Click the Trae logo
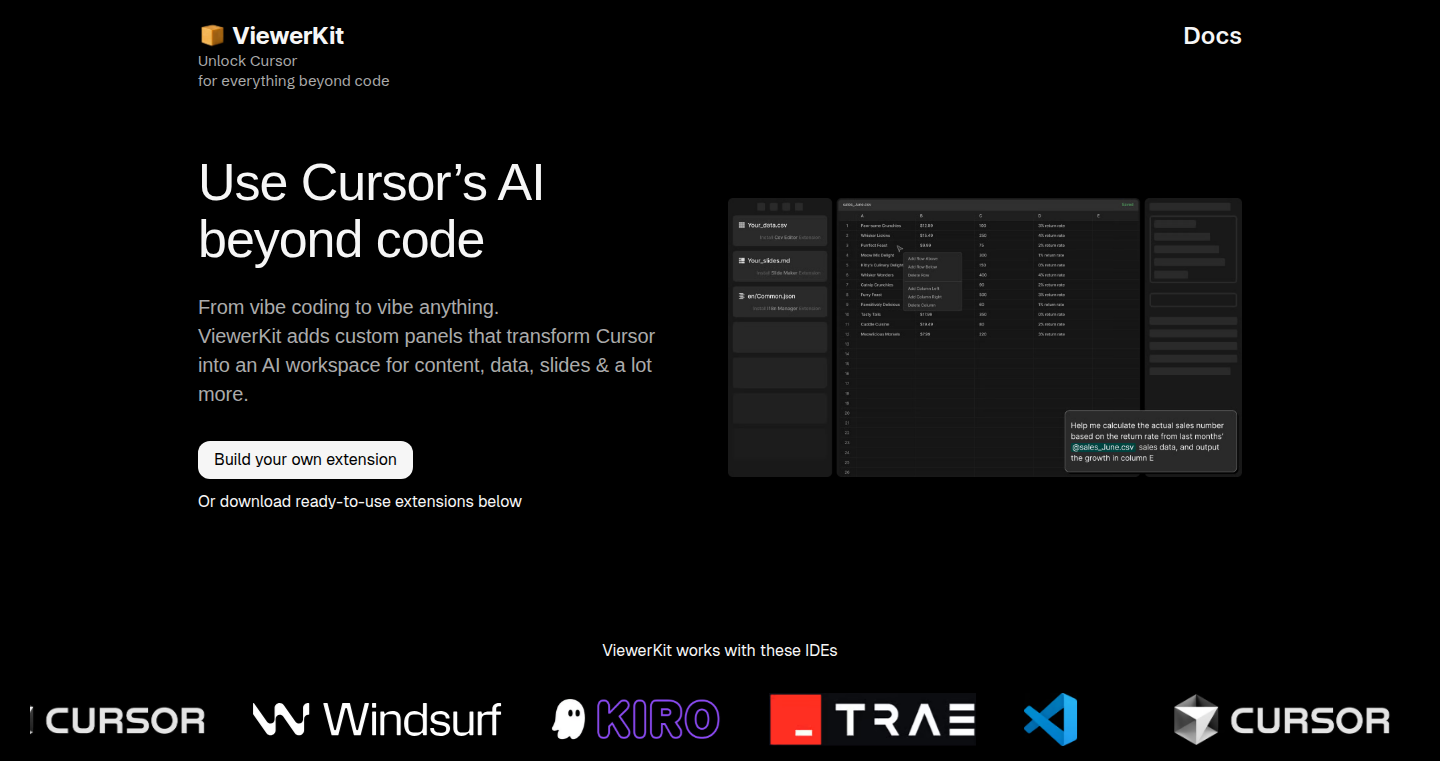The image size is (1440, 761). coord(873,719)
